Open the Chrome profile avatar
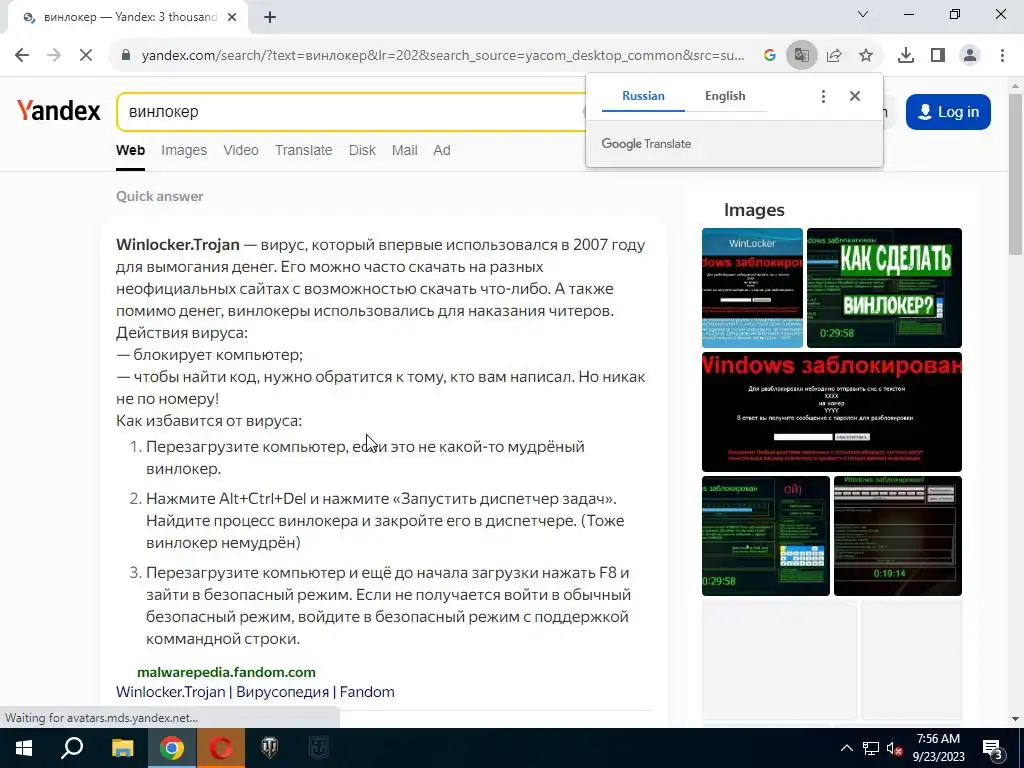This screenshot has width=1024, height=768. point(970,56)
